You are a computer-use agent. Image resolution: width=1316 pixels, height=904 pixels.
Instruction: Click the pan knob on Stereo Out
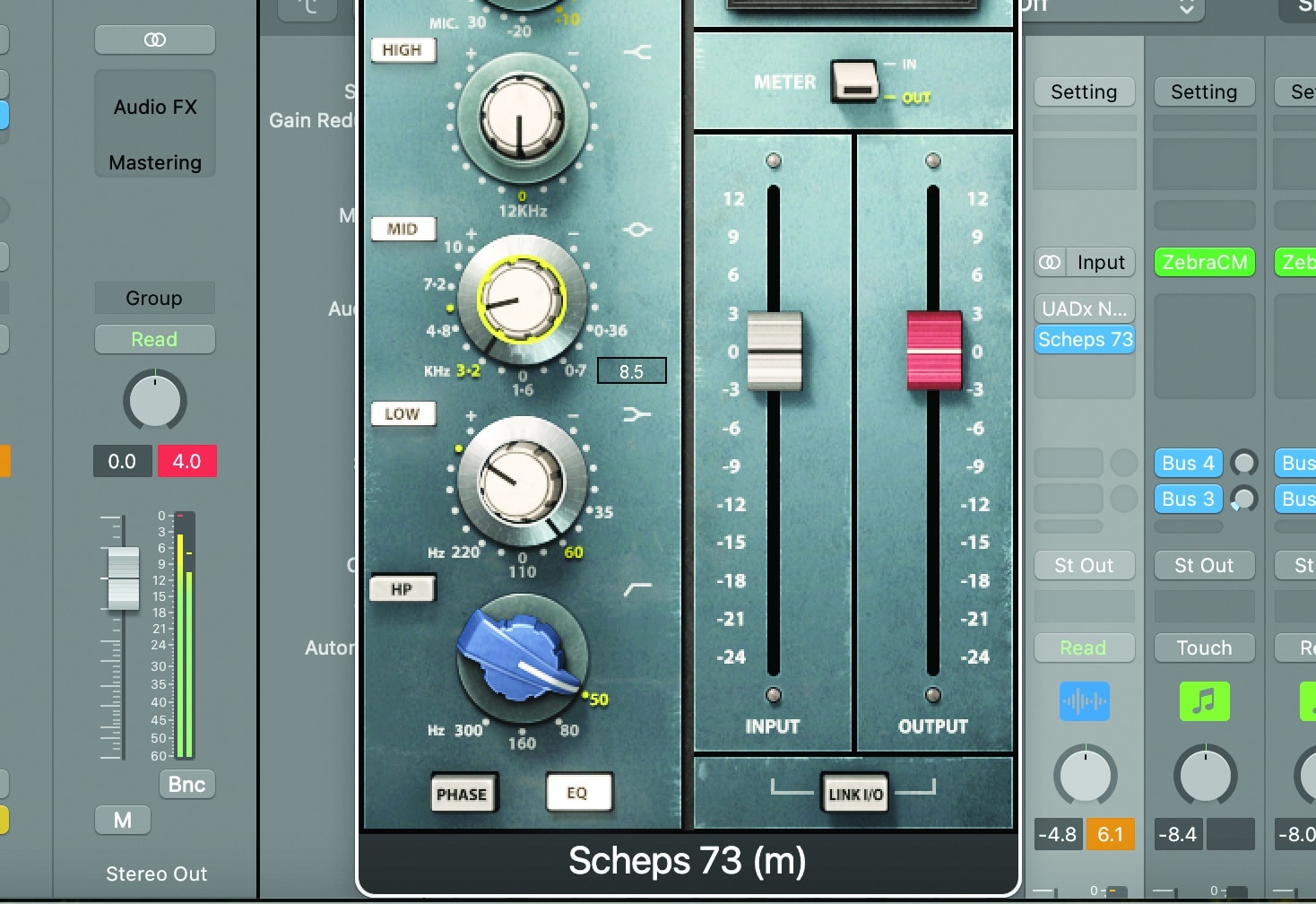[x=155, y=400]
